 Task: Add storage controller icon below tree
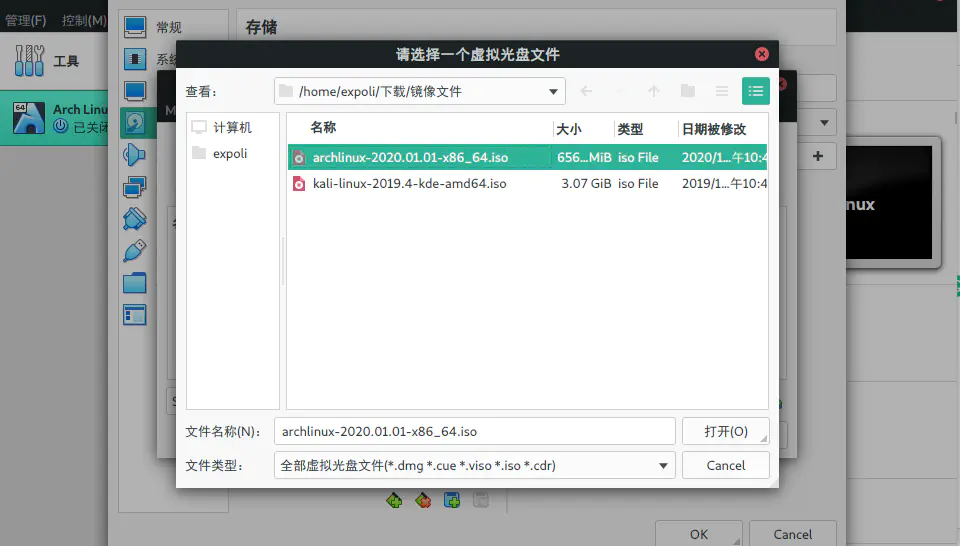point(394,501)
